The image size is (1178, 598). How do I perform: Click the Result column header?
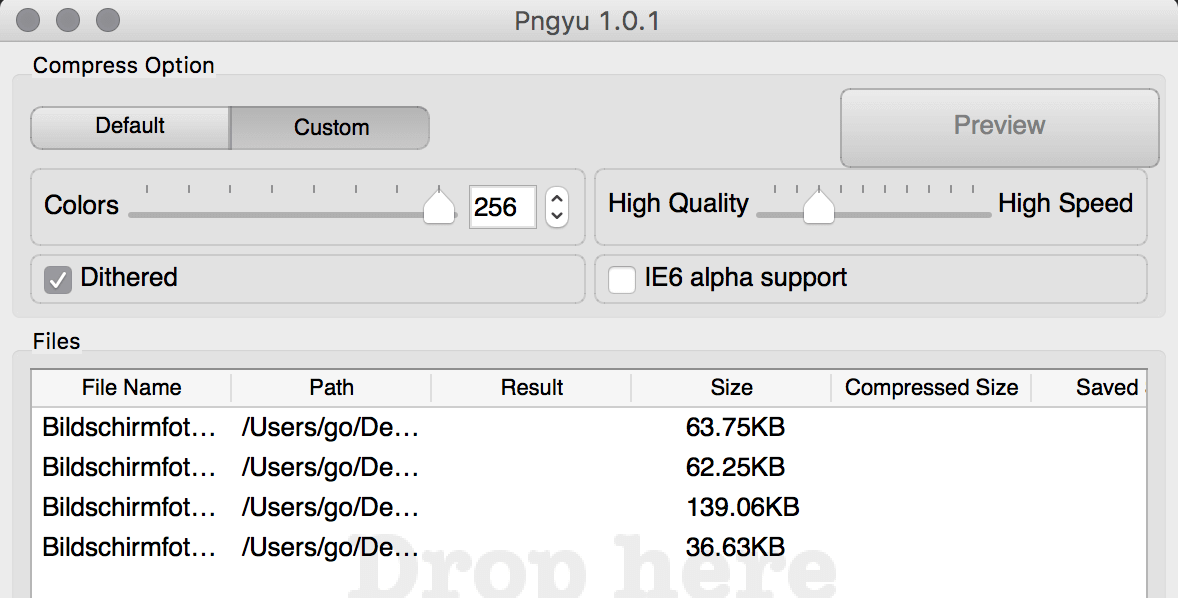tap(531, 388)
